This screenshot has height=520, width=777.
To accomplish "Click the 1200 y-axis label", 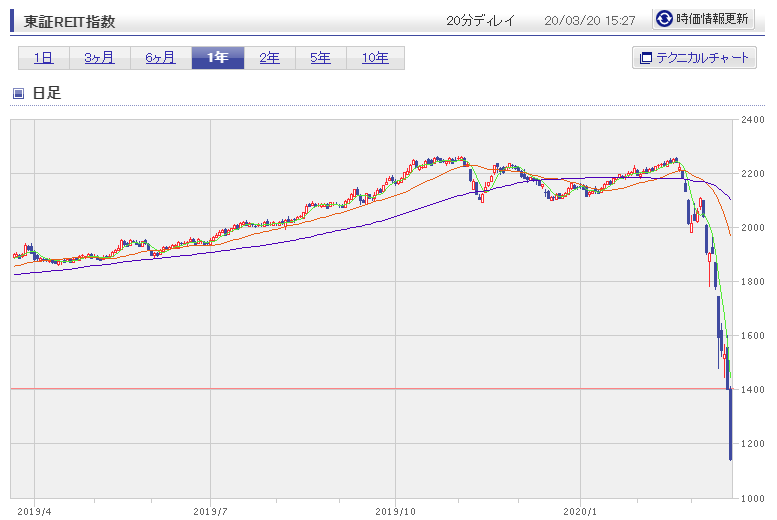I will click(x=753, y=444).
